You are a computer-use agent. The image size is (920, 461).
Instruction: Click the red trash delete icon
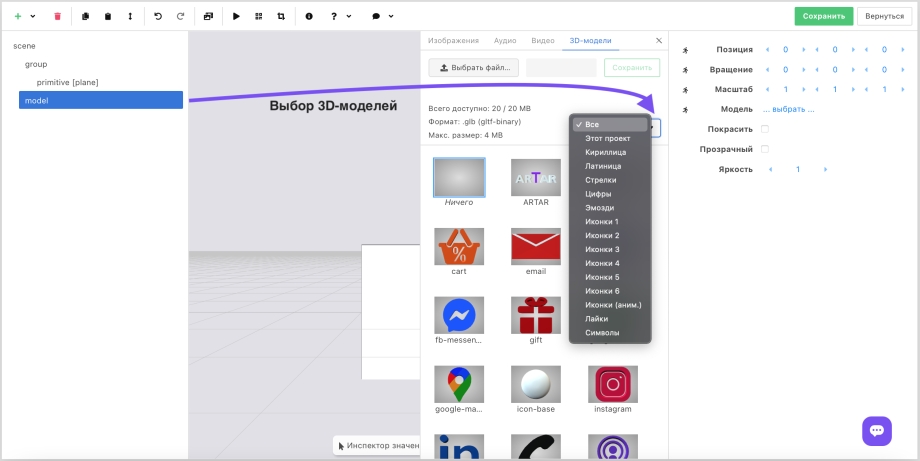pos(57,16)
